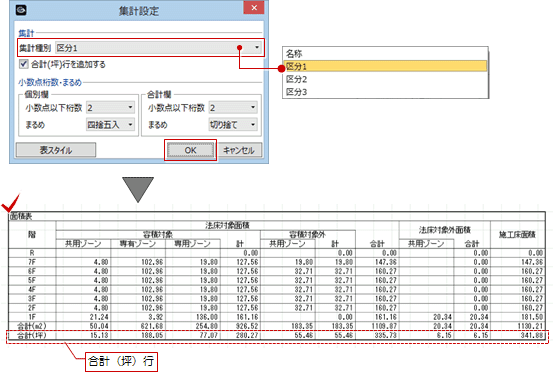Pick 区分3 in the dropdown list
Viewport: 553px width, 375px height.
pos(385,92)
